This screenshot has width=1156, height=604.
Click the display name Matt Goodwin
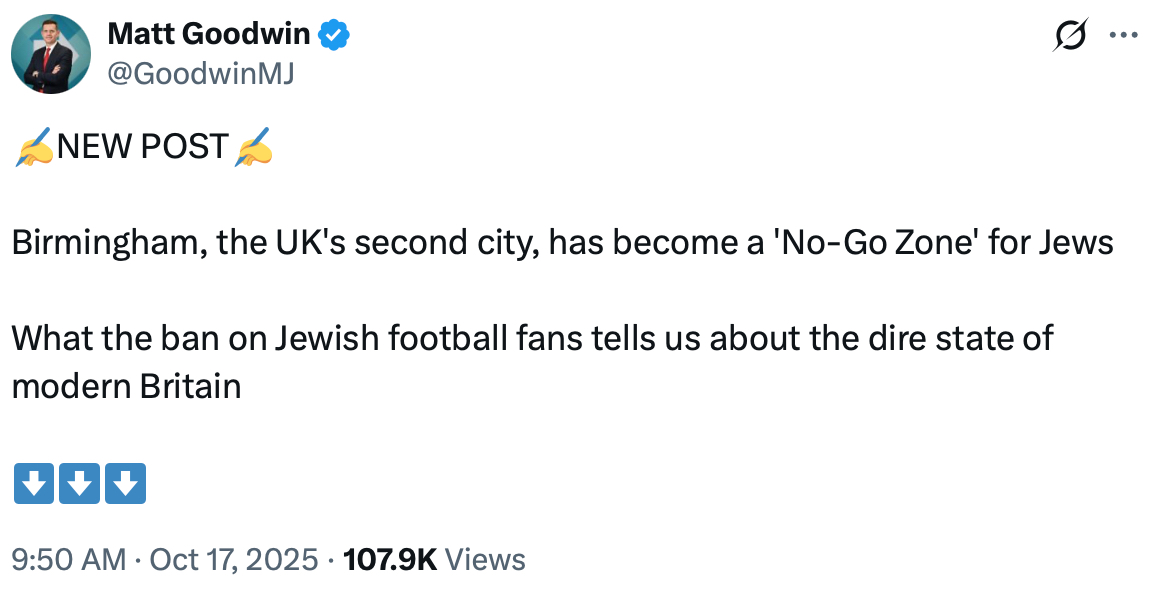209,34
